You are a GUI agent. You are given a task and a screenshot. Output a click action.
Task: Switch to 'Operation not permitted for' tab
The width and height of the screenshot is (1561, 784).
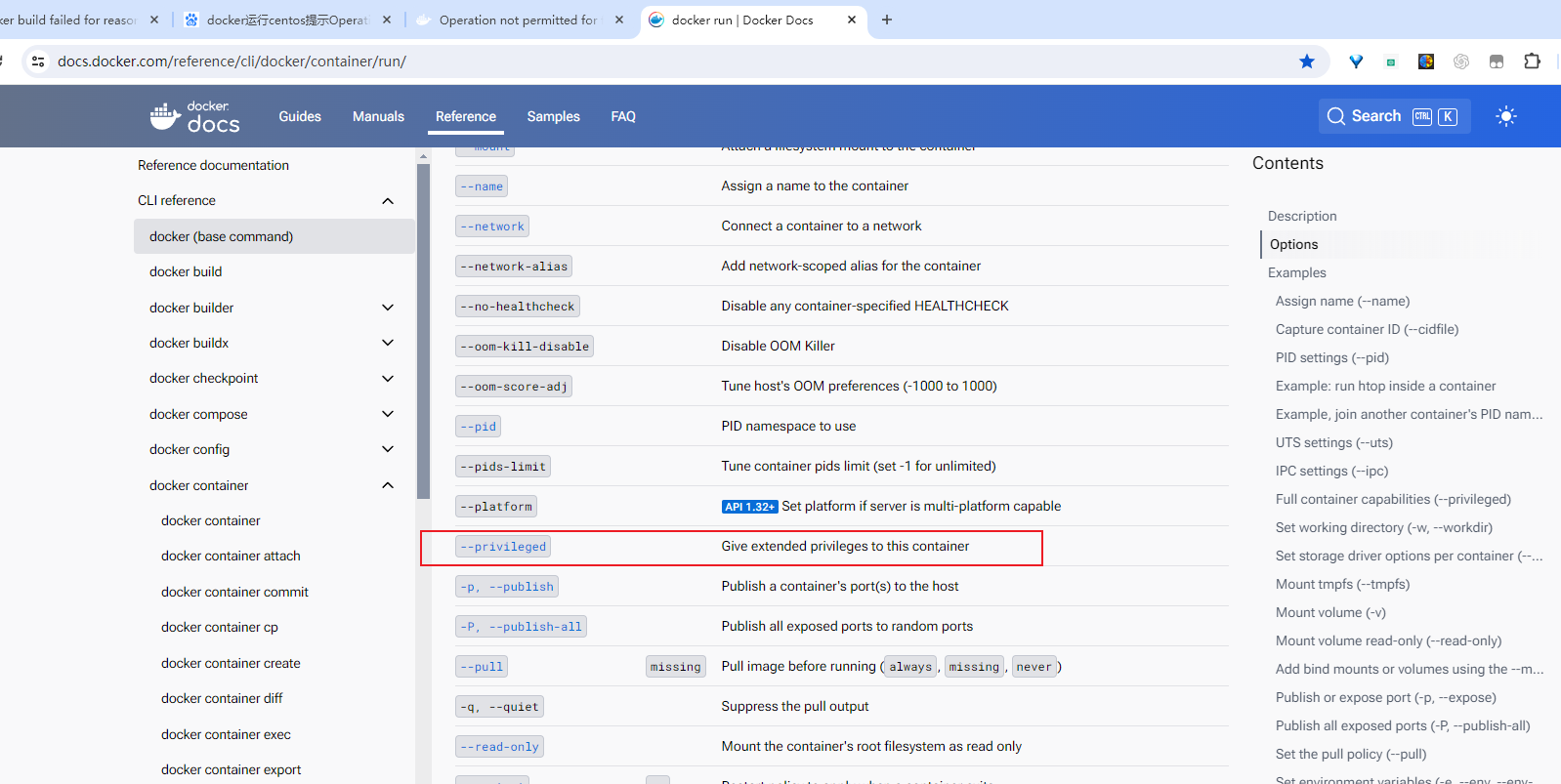518,20
